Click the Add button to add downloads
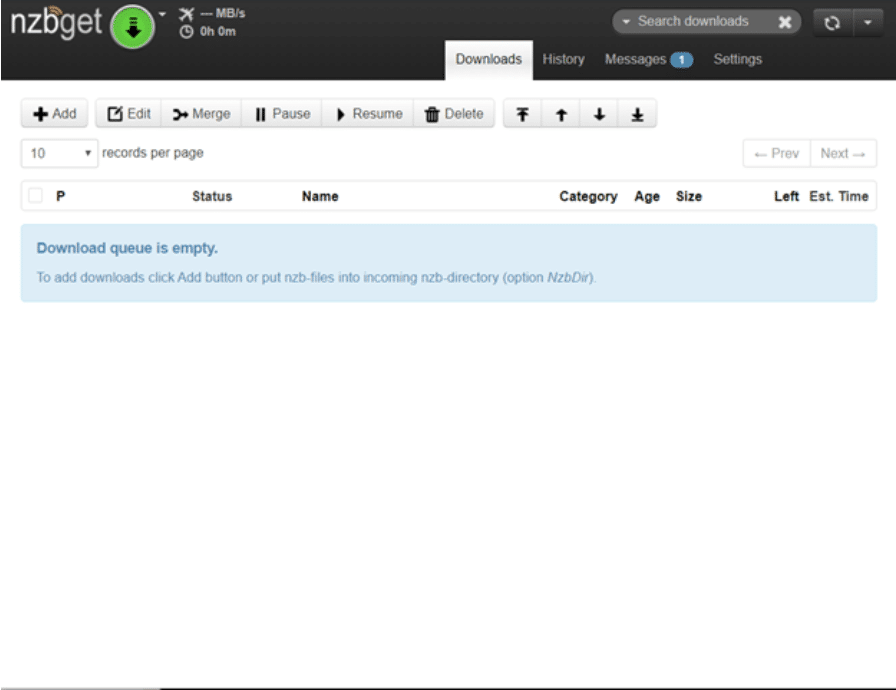Screen dimensions: 896x690 click(55, 114)
